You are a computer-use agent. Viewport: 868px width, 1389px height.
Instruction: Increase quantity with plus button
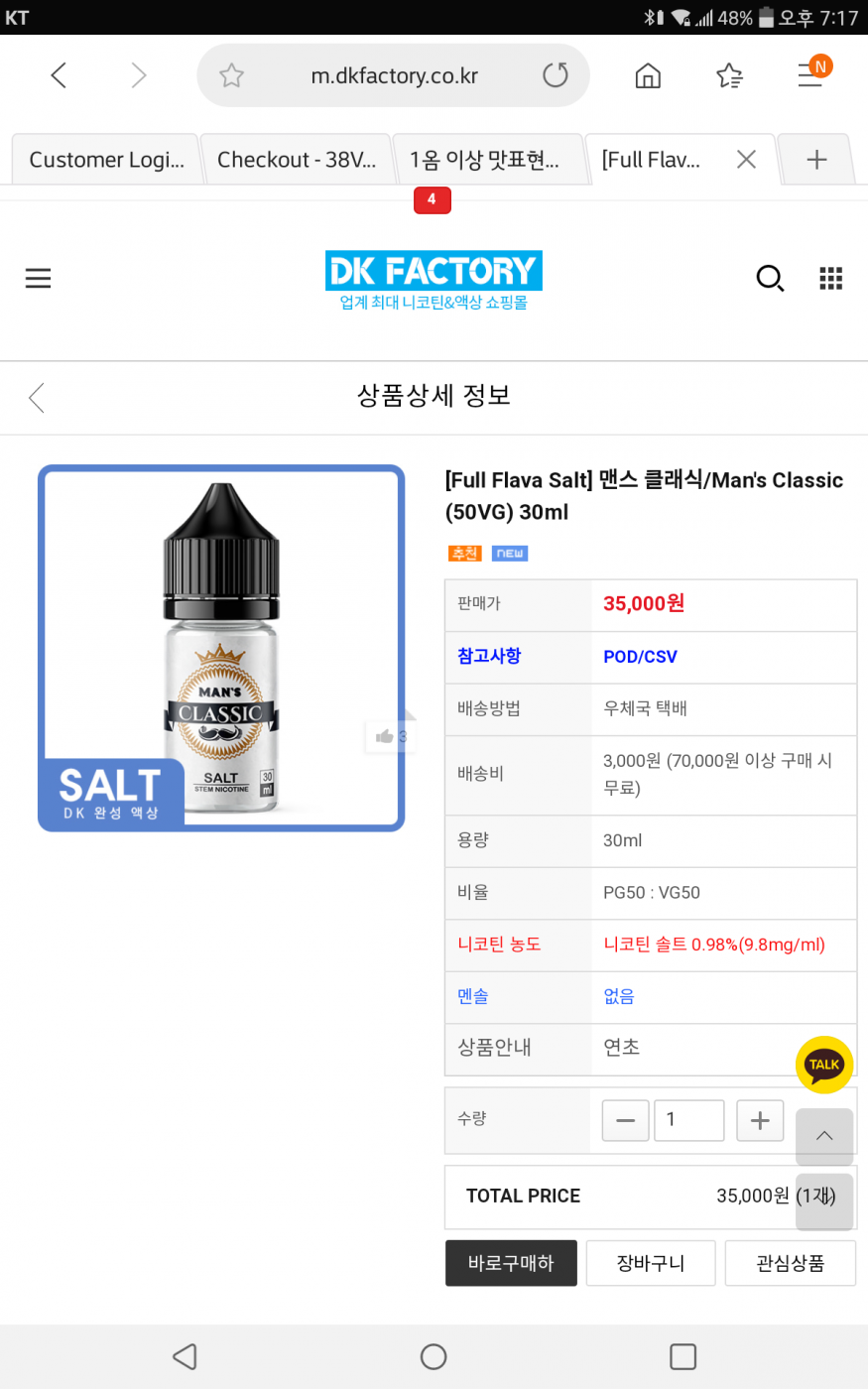point(760,1121)
